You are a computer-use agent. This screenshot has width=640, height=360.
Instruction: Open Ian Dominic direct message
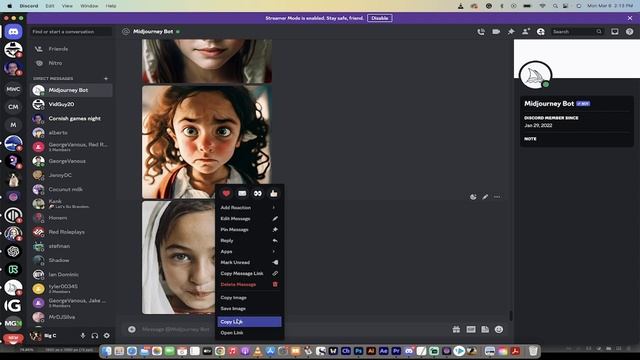(71, 275)
